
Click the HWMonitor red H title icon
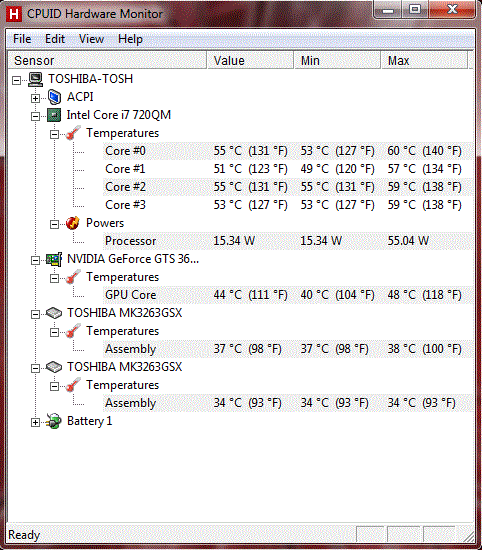[x=14, y=14]
